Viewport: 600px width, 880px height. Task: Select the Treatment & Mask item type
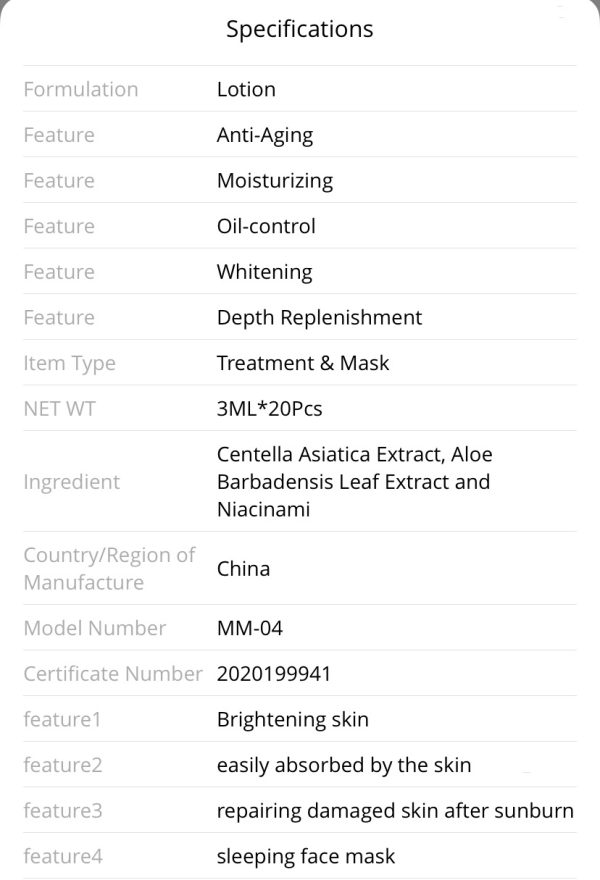(x=303, y=363)
